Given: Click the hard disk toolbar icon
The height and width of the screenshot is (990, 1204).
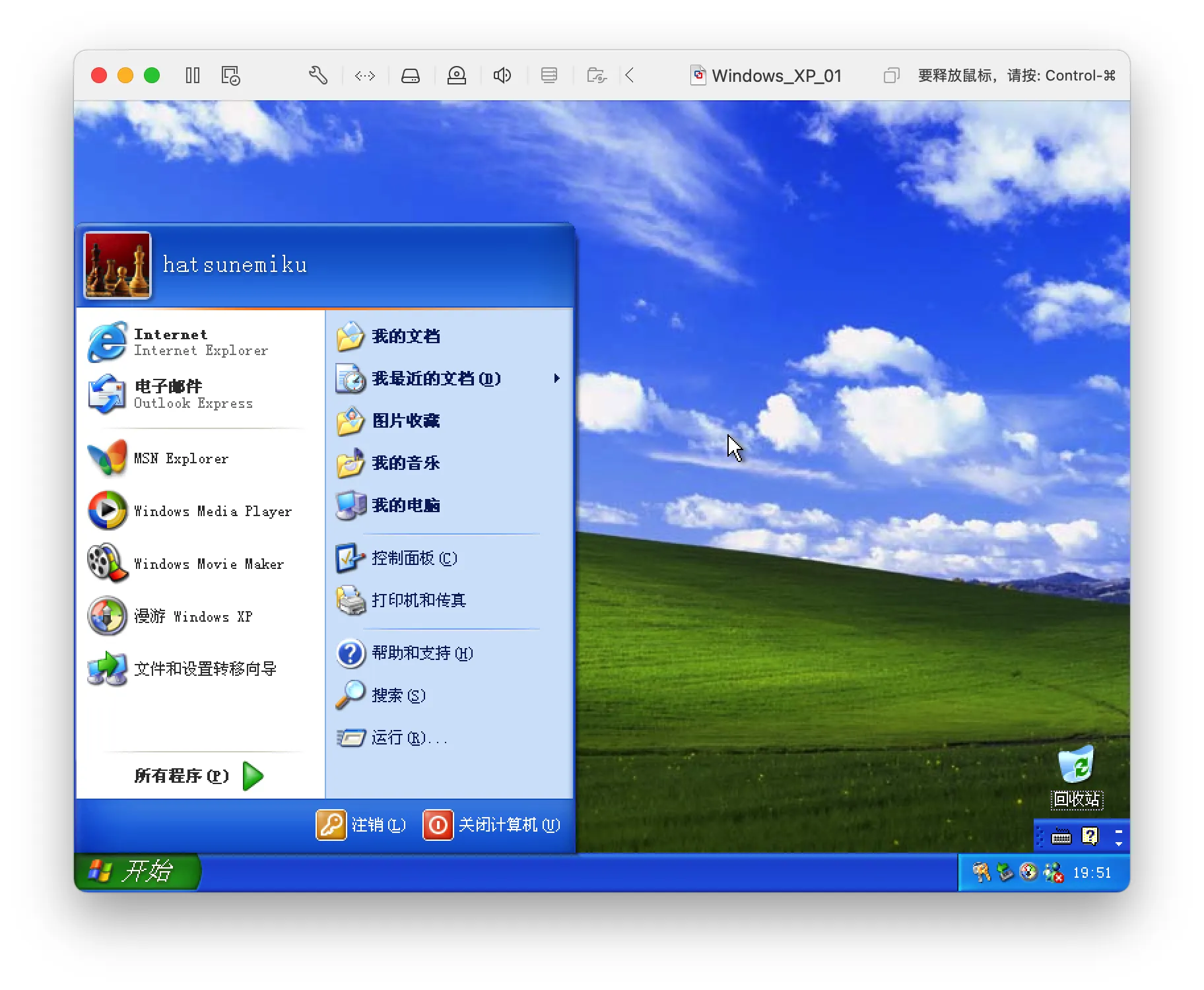Looking at the screenshot, I should (x=411, y=76).
